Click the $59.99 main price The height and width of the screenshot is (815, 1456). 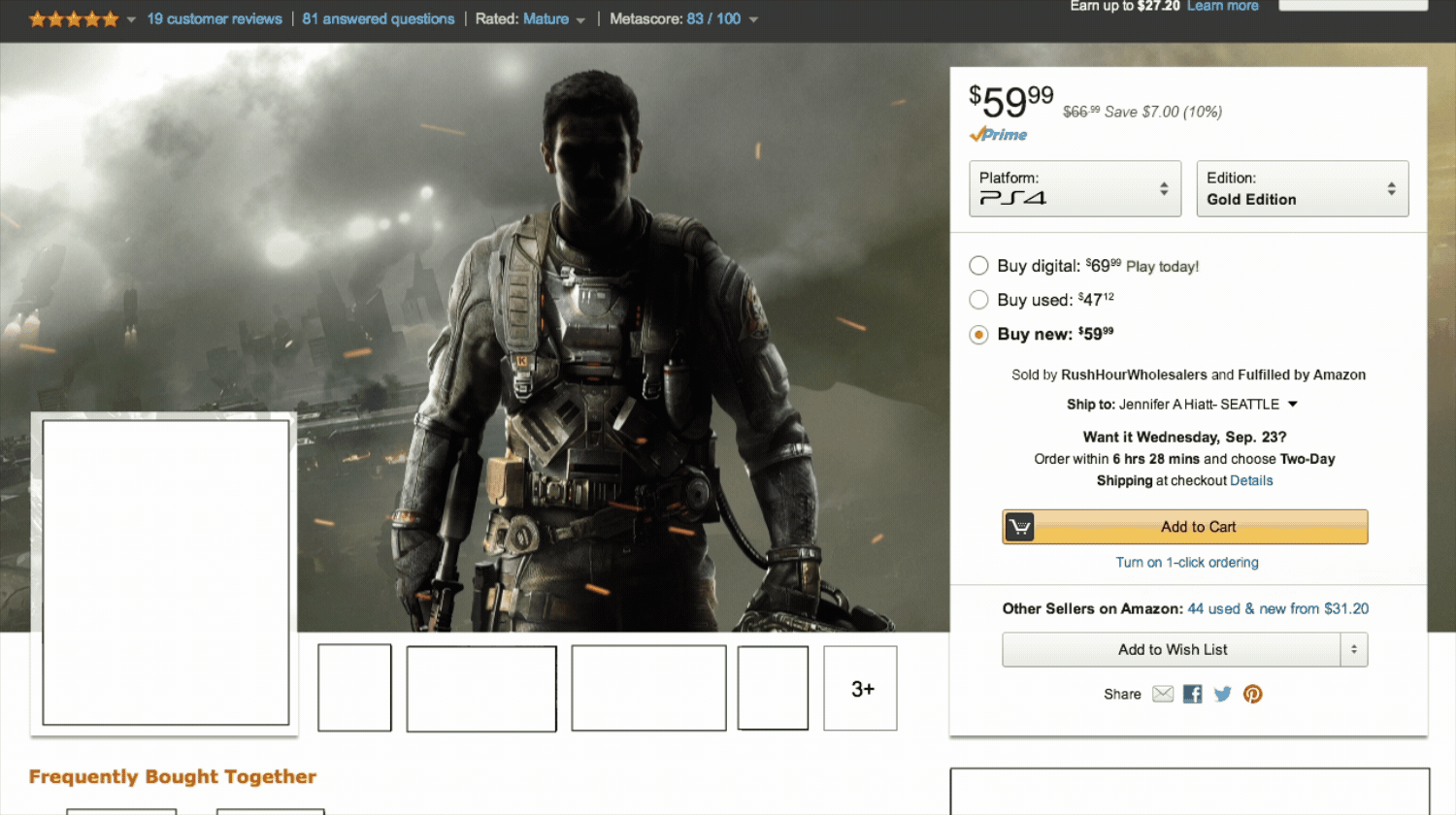click(1010, 101)
